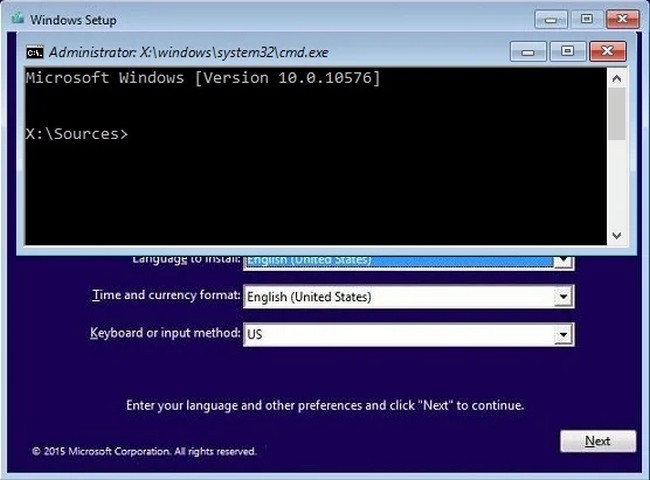Click the X:\Sources> prompt line in the console
Image resolution: width=650 pixels, height=480 pixels.
click(x=77, y=134)
